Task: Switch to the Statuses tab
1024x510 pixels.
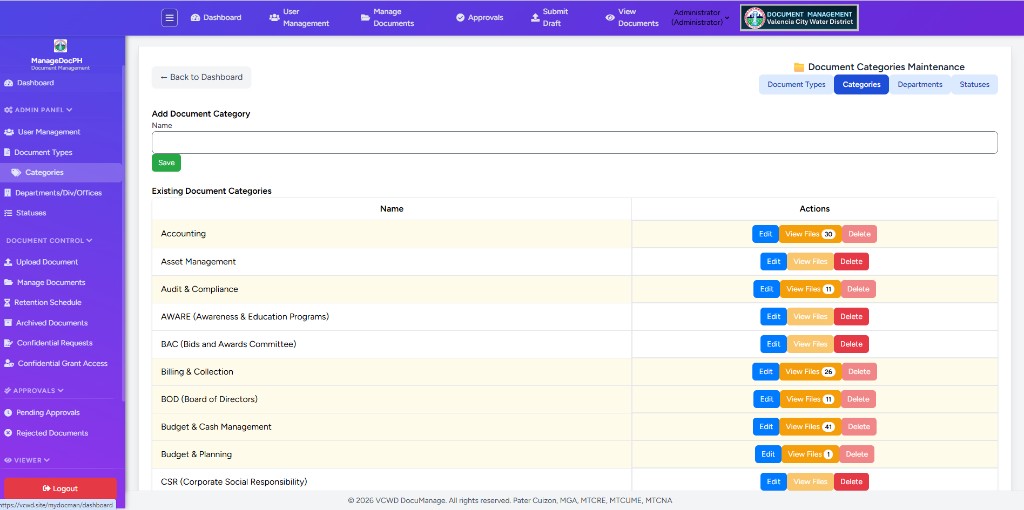Action: coord(974,84)
